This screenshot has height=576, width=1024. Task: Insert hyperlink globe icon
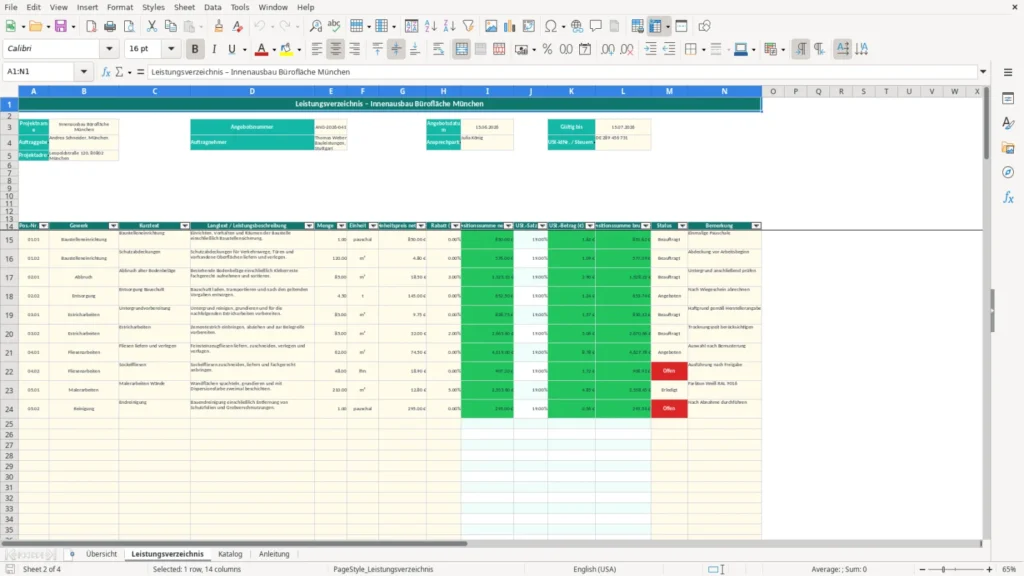point(577,26)
